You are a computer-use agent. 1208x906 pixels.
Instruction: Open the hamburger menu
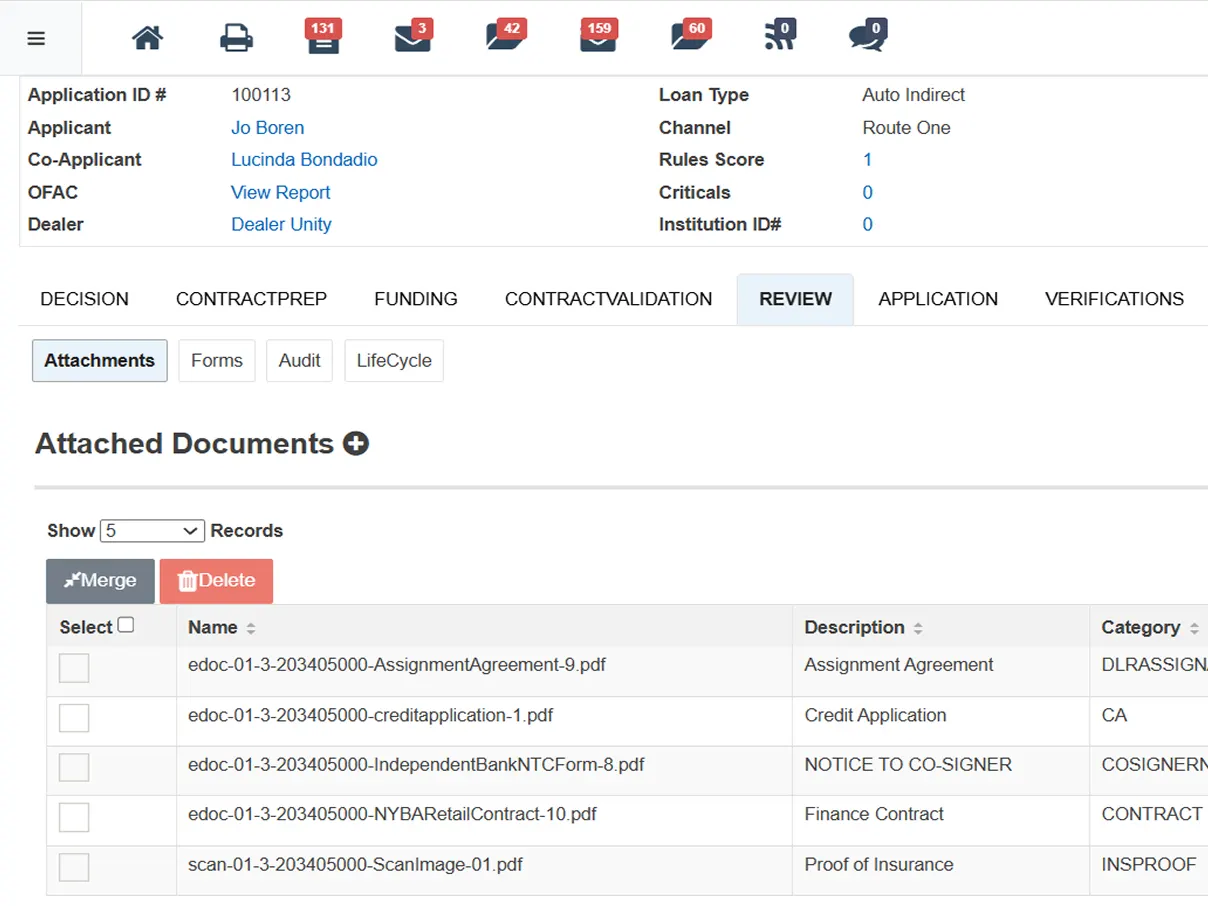[x=36, y=39]
